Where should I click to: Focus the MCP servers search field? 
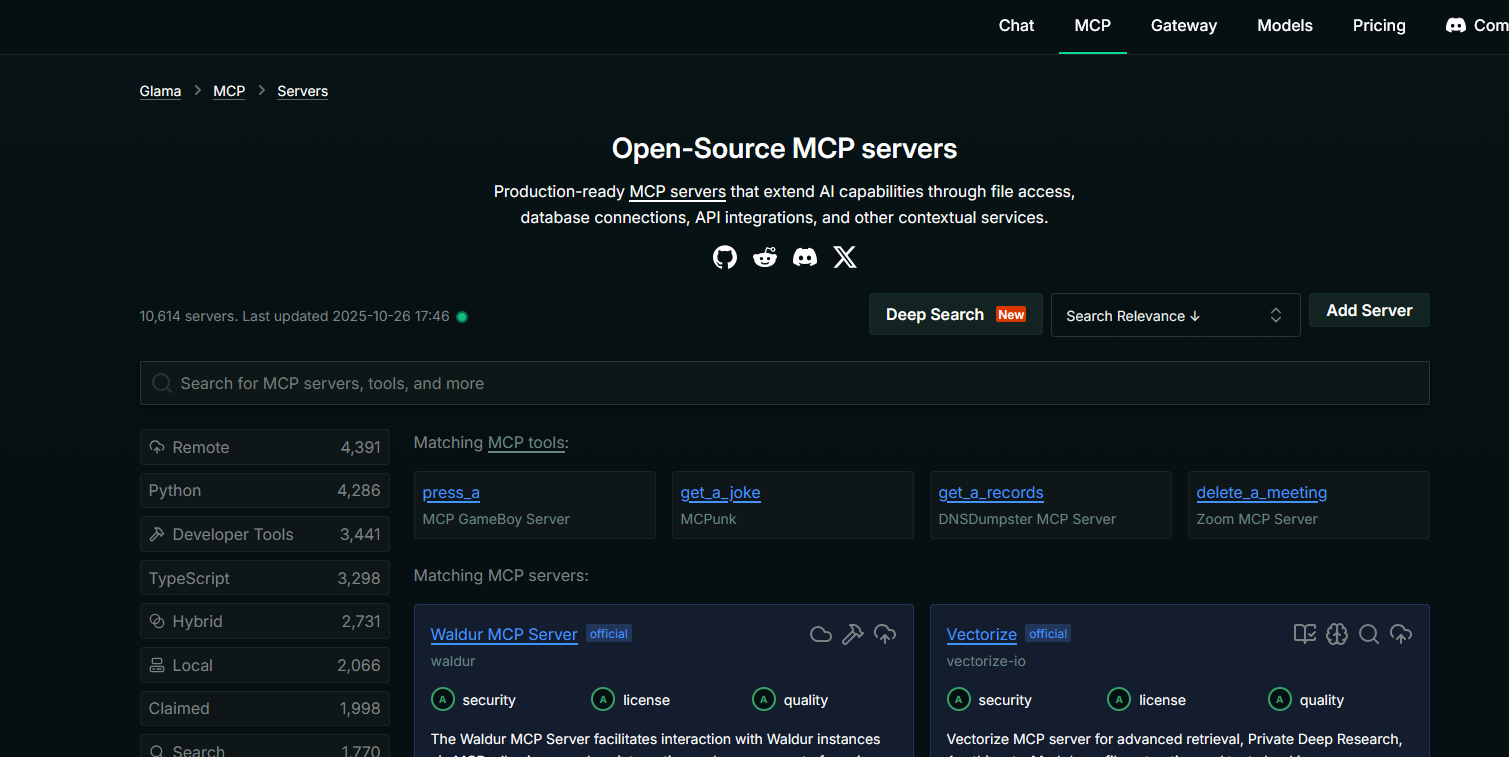[x=784, y=383]
